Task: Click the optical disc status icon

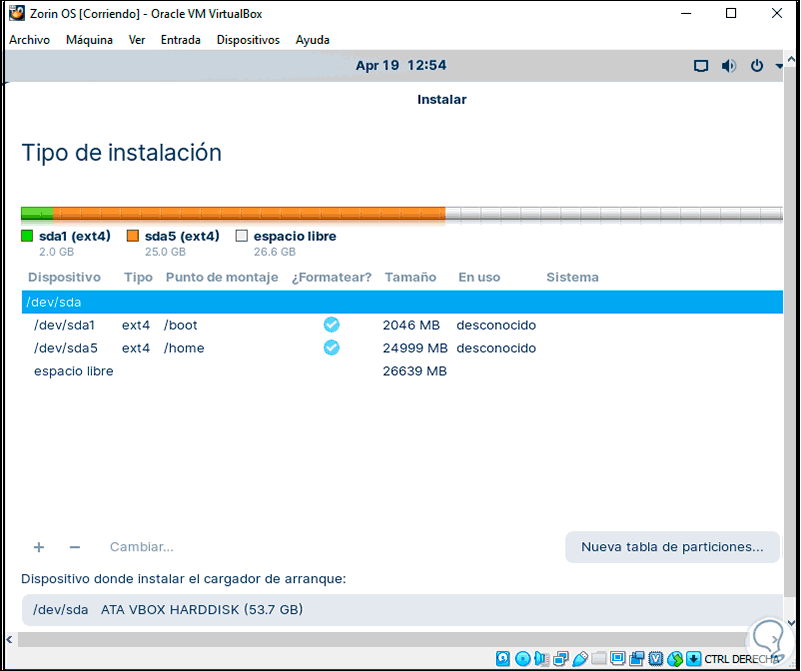Action: 522,659
